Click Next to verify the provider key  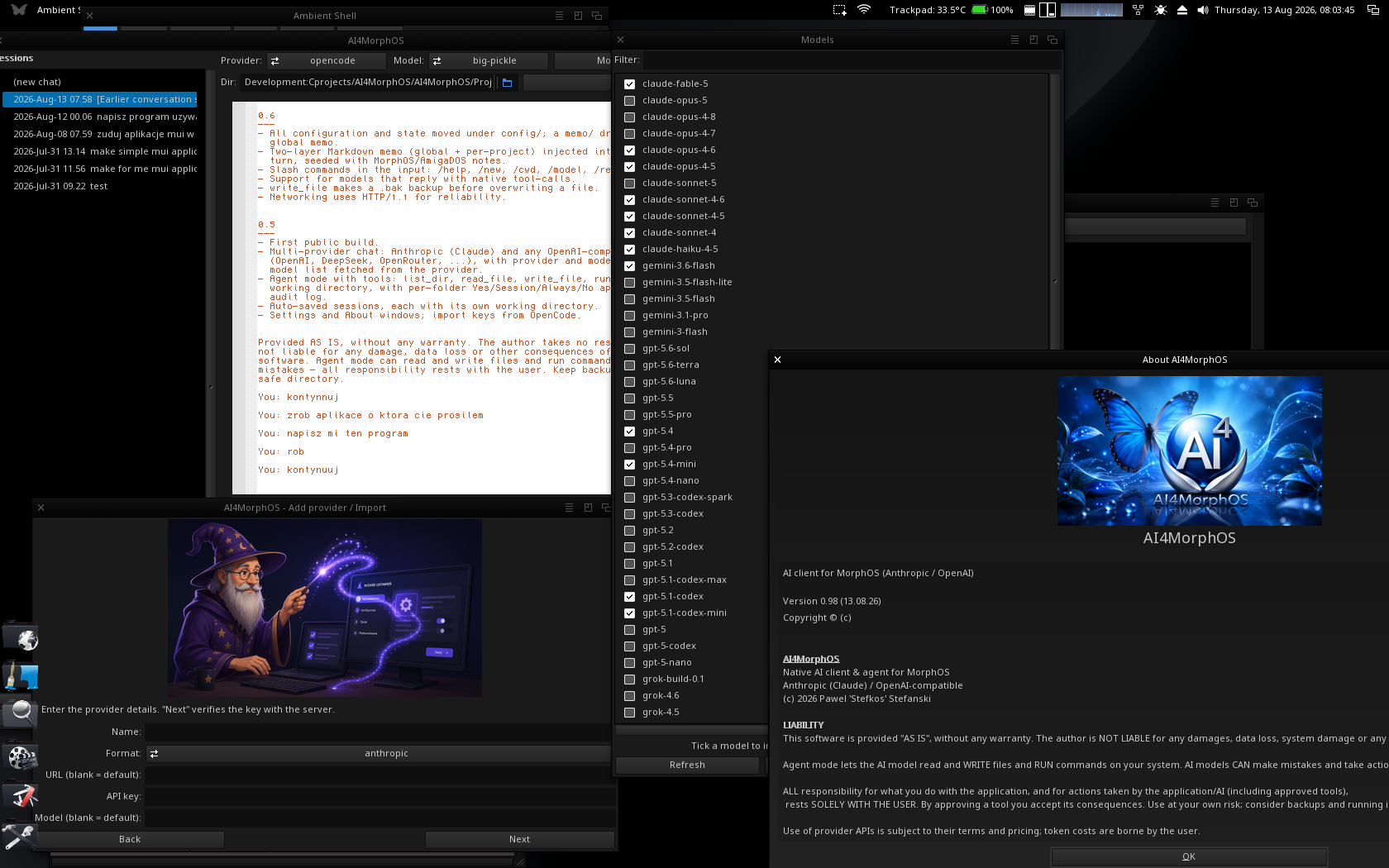click(520, 839)
